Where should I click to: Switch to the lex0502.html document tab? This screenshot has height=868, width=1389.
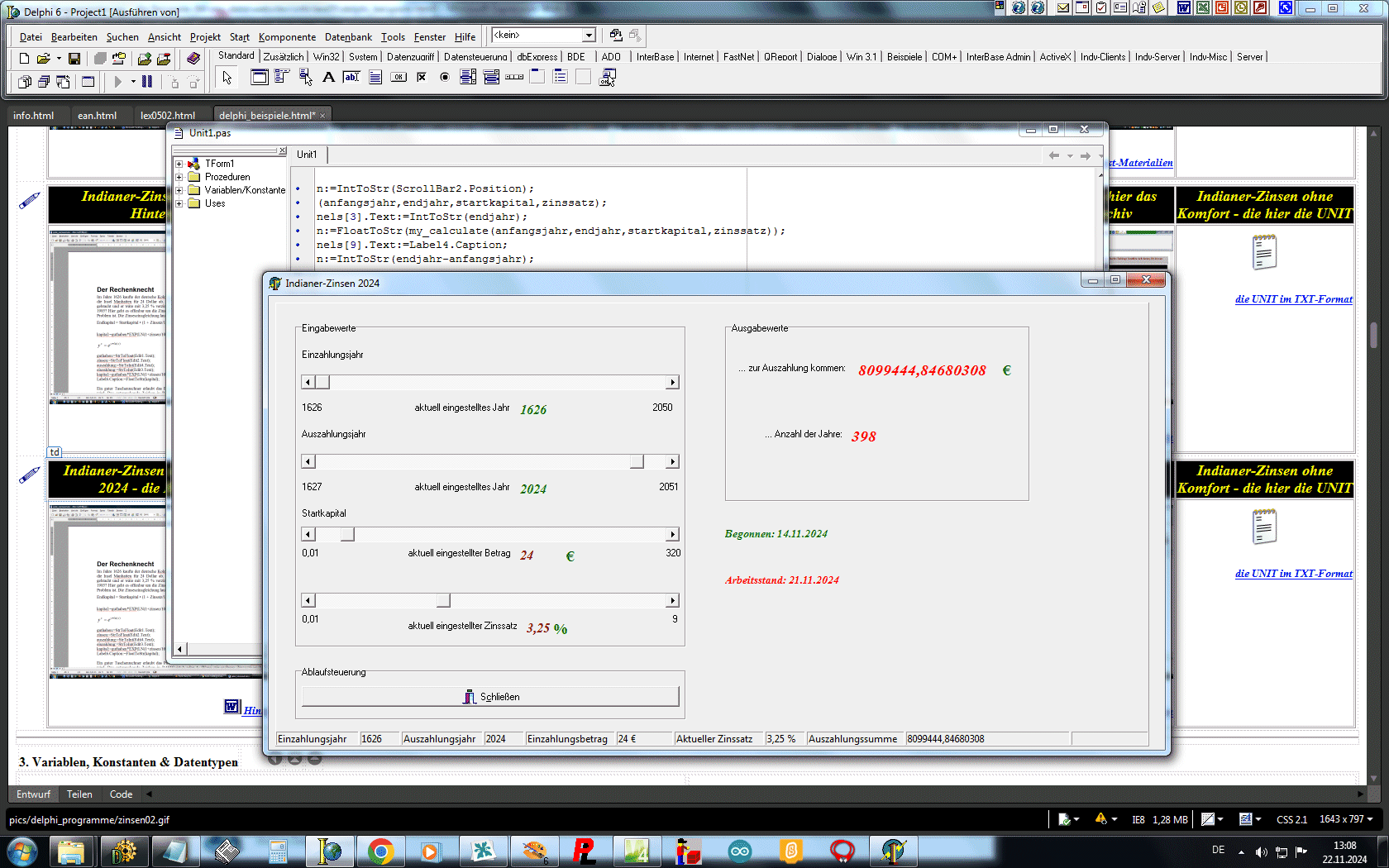(168, 116)
